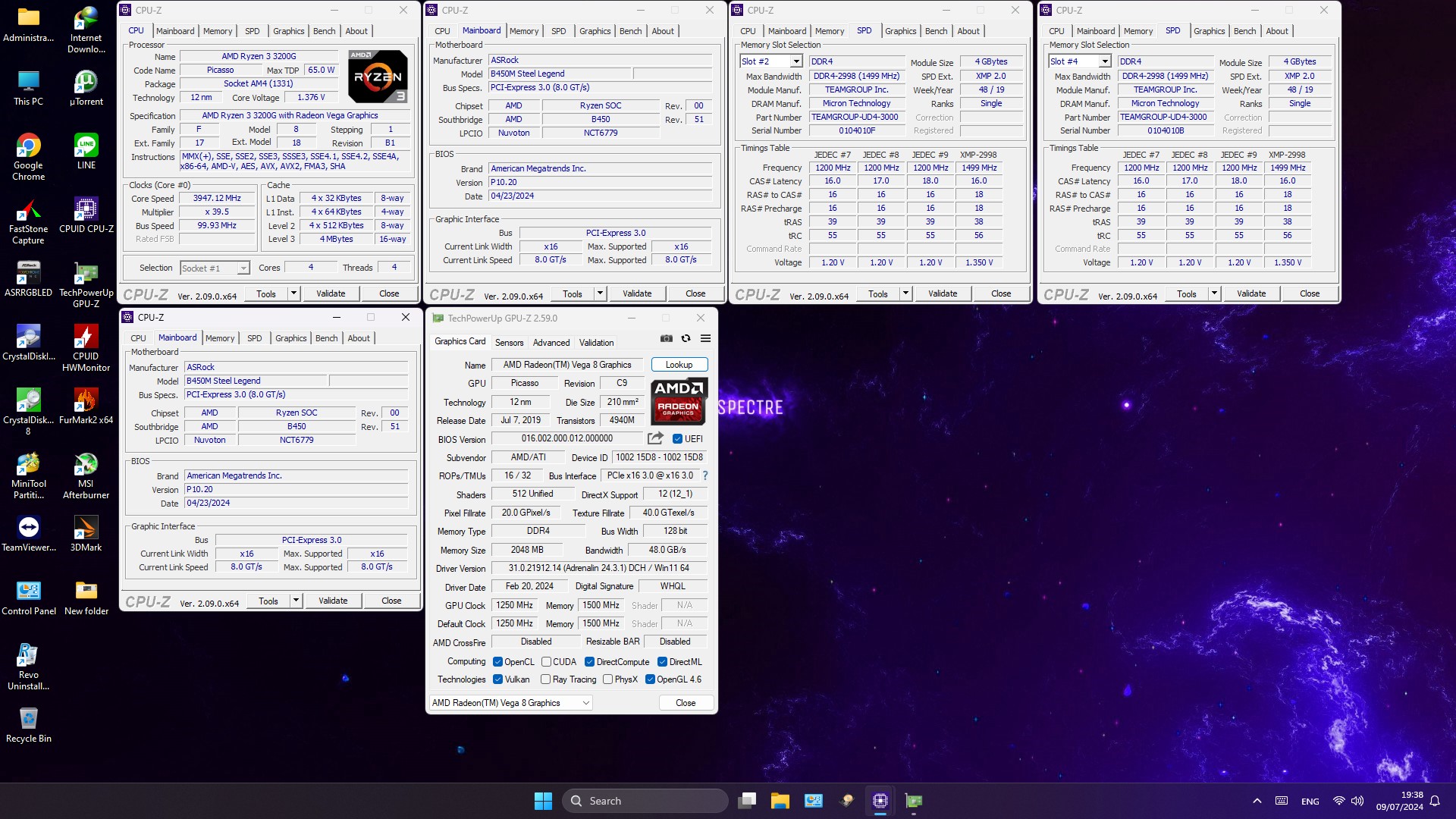The width and height of the screenshot is (1456, 819).
Task: Take GPU-Z screenshot with camera icon
Action: (667, 339)
